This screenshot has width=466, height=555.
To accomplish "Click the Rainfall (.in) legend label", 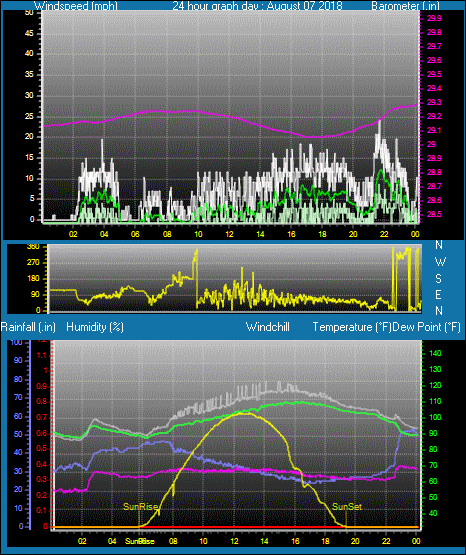I will (28, 327).
